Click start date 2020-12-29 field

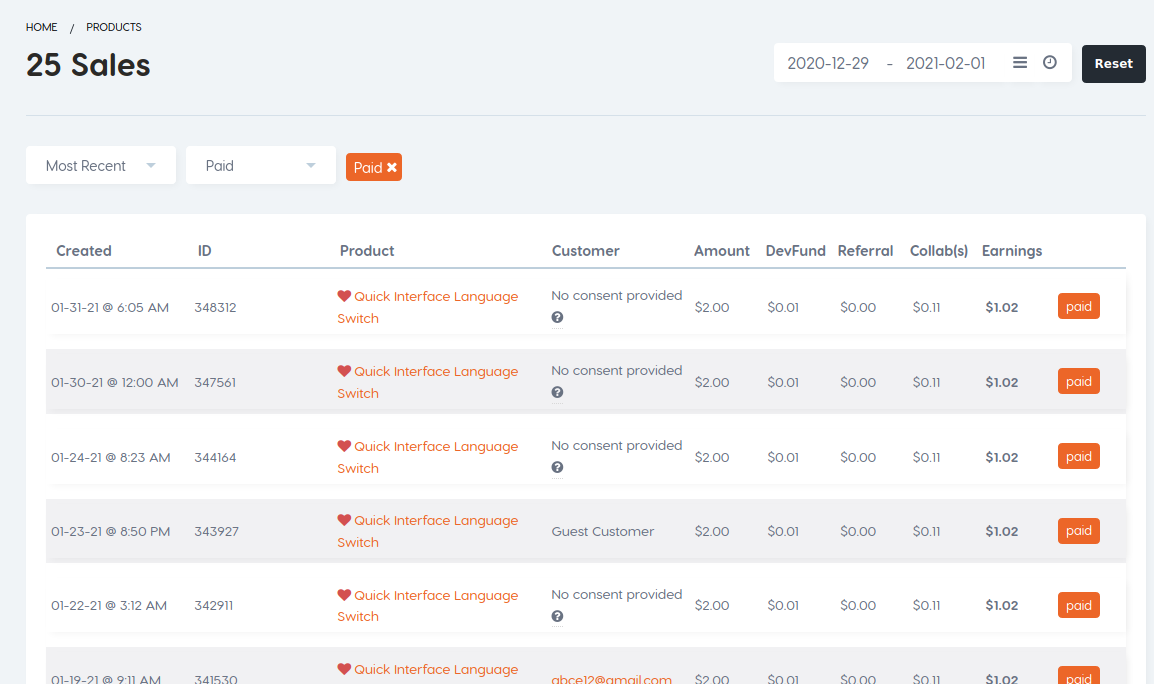coord(828,63)
